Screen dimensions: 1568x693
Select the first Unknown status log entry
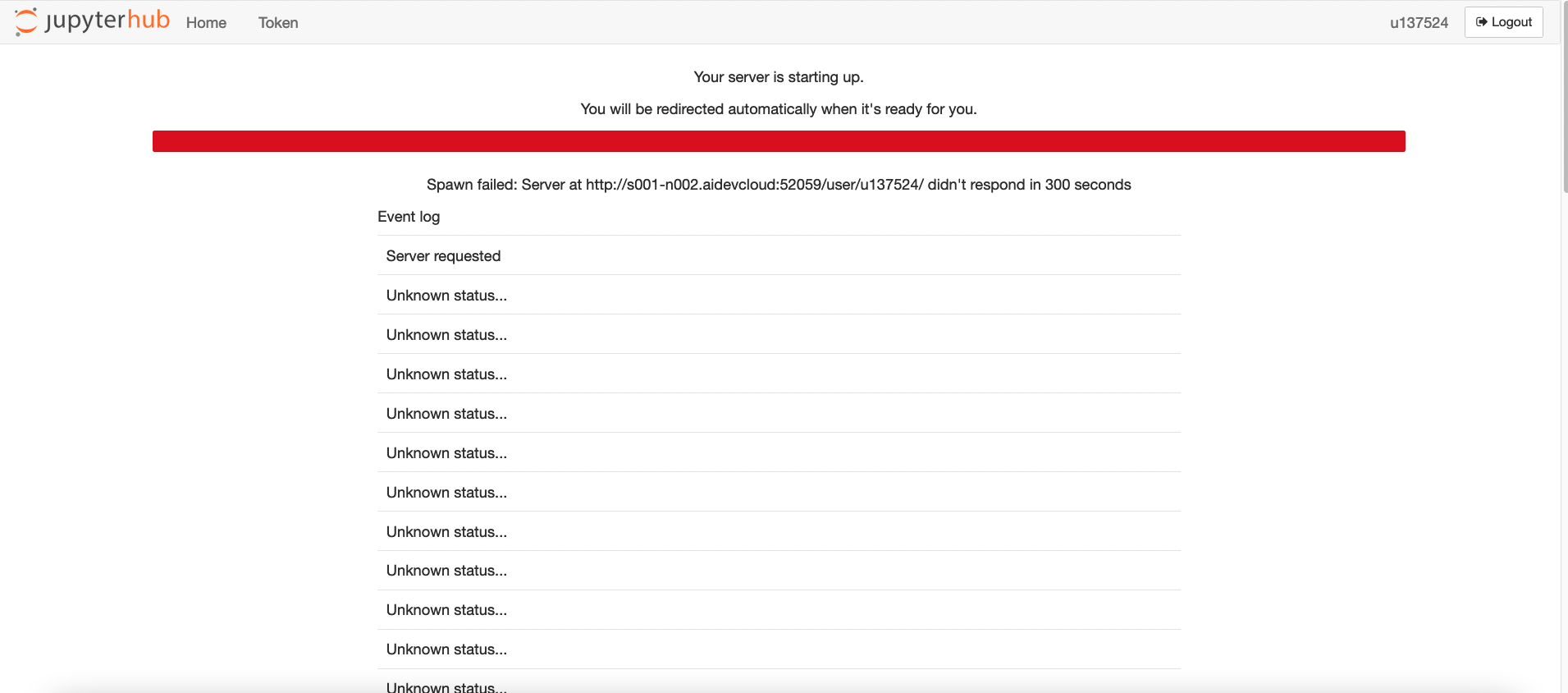(x=446, y=296)
